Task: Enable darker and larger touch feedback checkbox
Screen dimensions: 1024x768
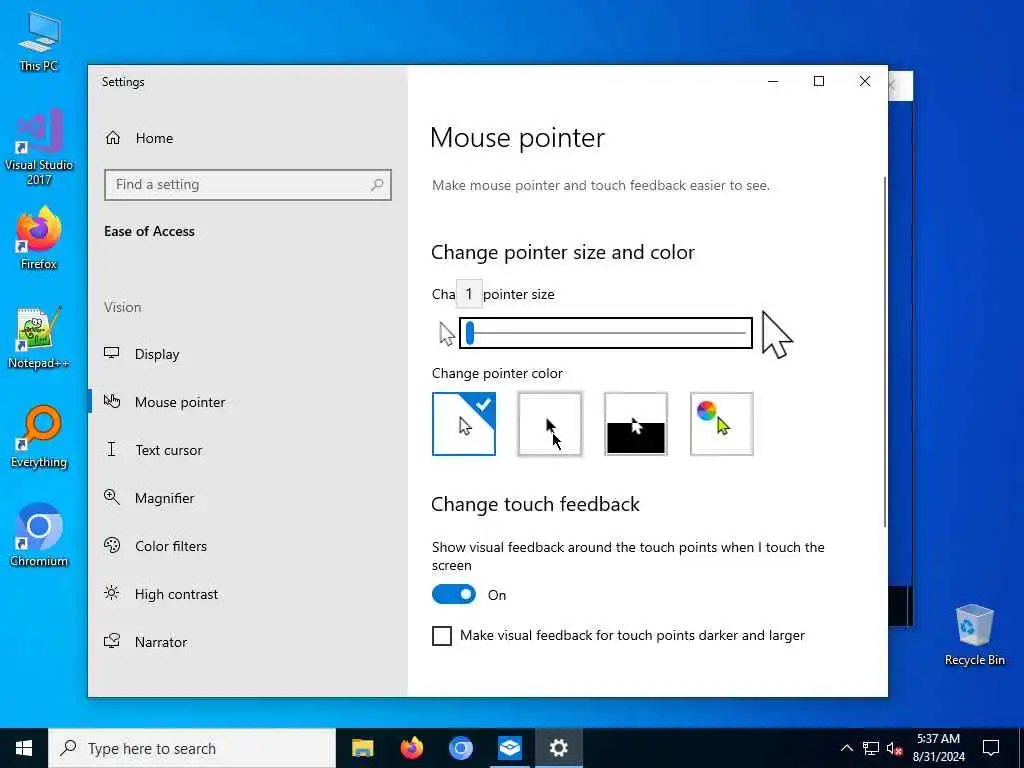Action: (x=441, y=635)
